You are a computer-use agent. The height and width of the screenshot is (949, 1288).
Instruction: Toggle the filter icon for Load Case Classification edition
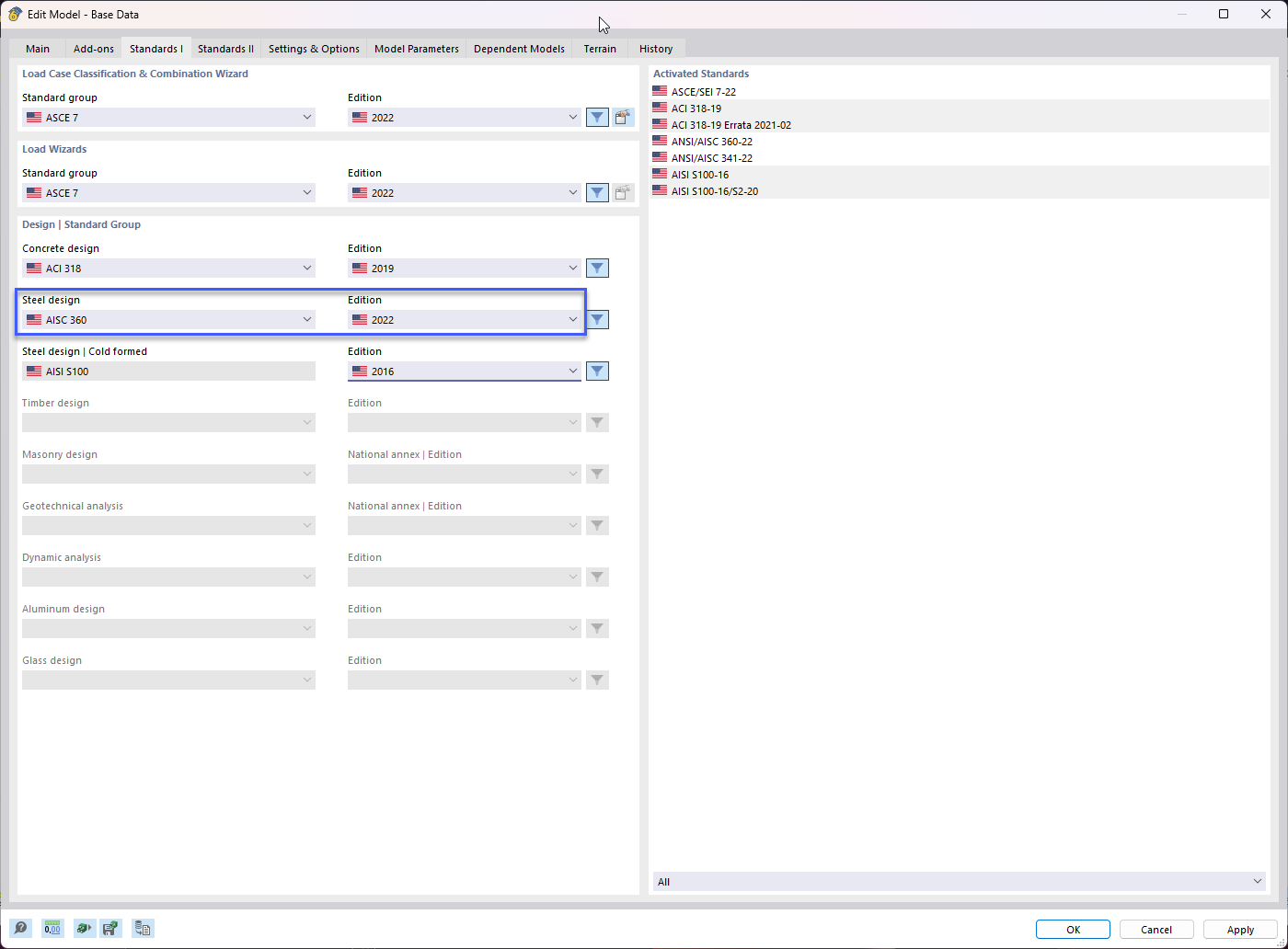[x=597, y=118]
